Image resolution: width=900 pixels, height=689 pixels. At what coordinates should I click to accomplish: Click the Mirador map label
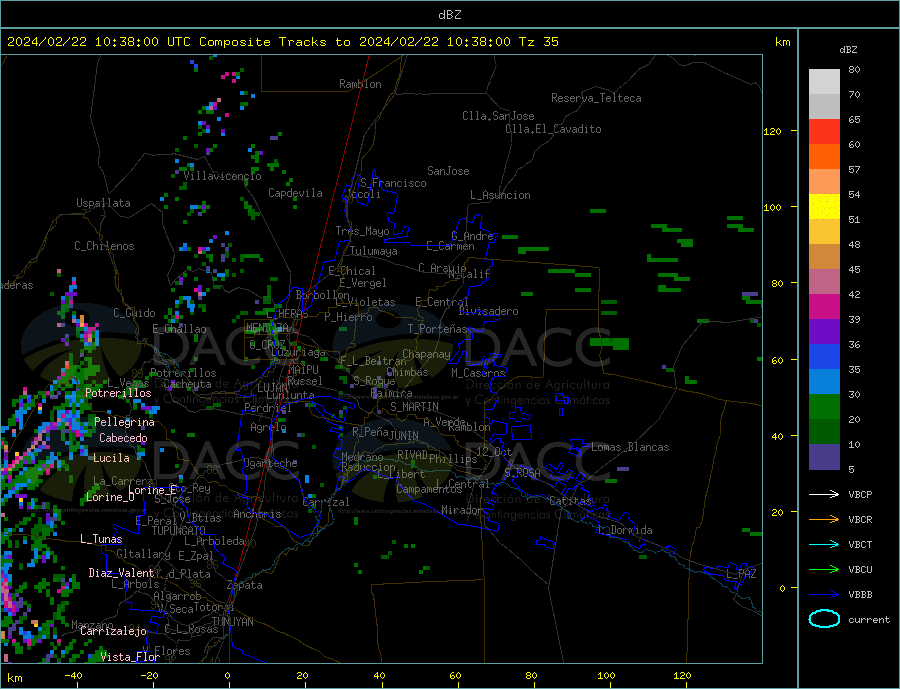pyautogui.click(x=462, y=510)
